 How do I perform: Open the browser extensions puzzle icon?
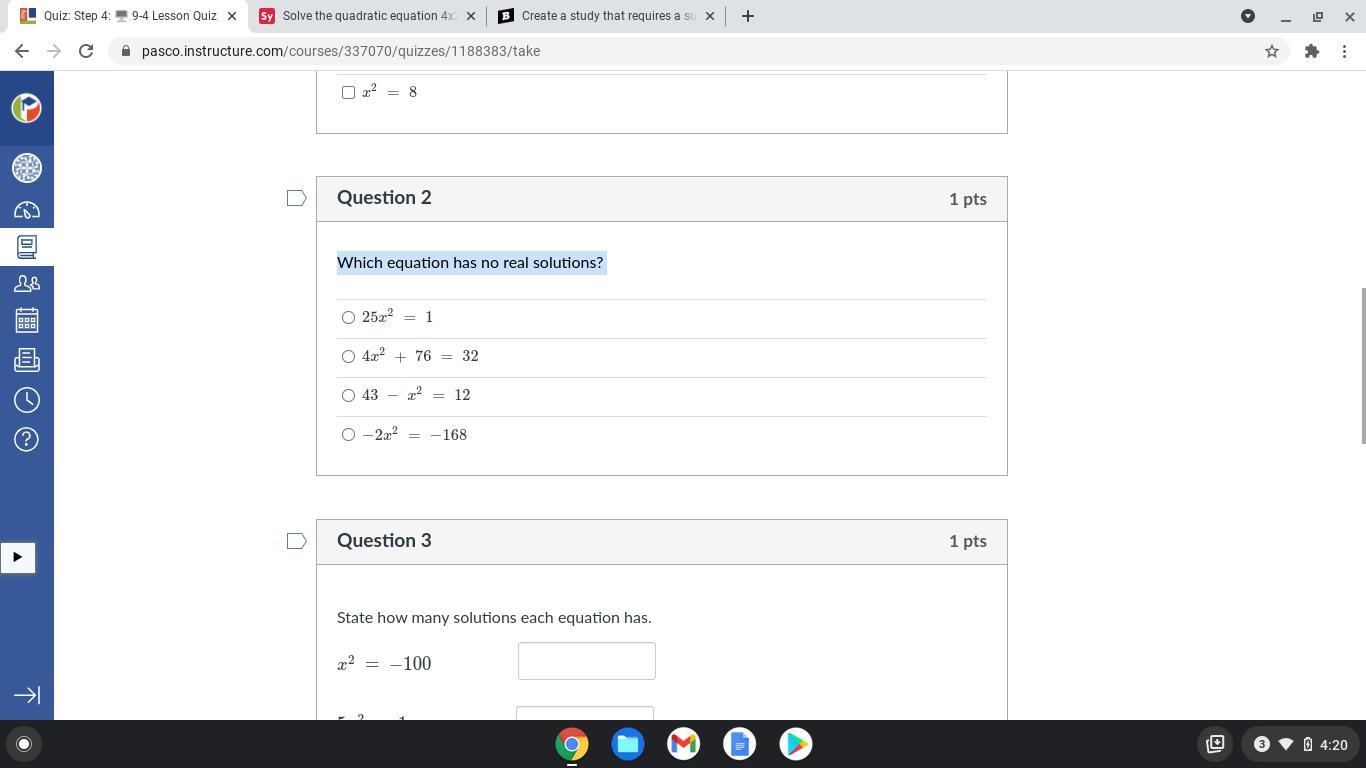tap(1312, 51)
